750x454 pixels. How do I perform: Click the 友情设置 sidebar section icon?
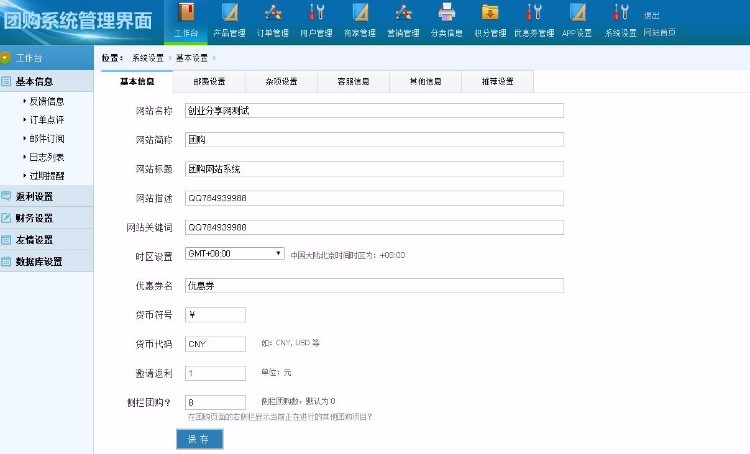pos(6,240)
